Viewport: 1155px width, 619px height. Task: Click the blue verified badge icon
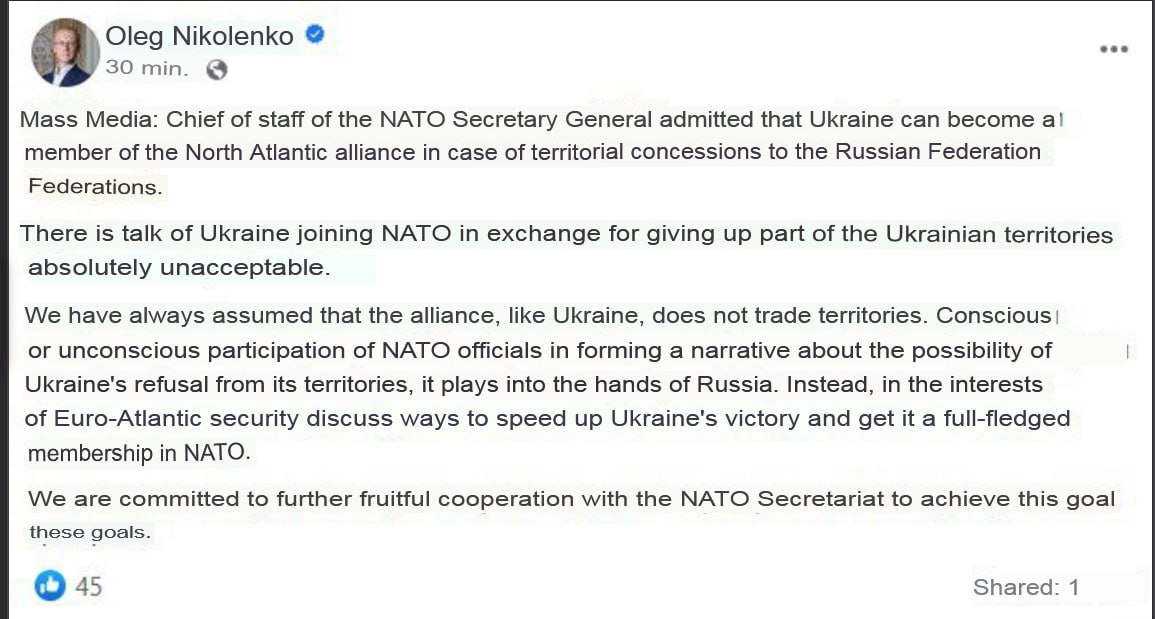point(315,36)
